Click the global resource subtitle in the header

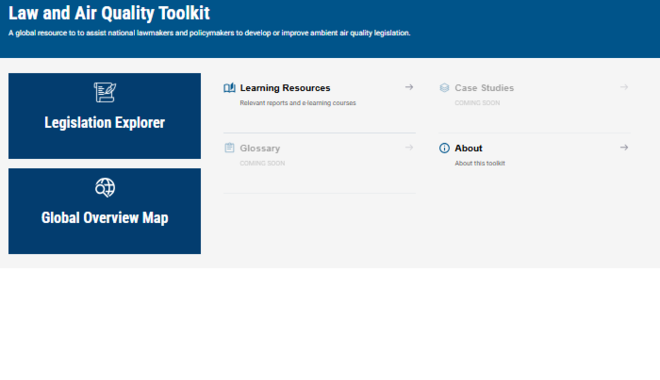coord(209,33)
